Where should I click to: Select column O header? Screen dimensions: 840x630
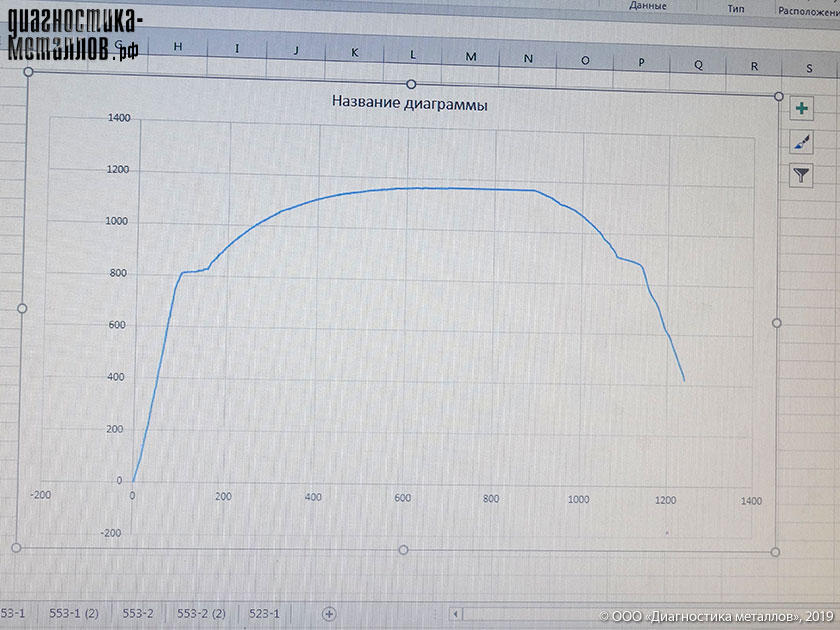[x=585, y=61]
